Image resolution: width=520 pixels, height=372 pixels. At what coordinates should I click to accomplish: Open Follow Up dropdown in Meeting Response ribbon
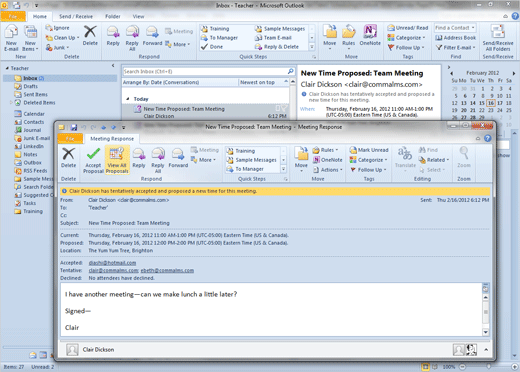[x=368, y=170]
